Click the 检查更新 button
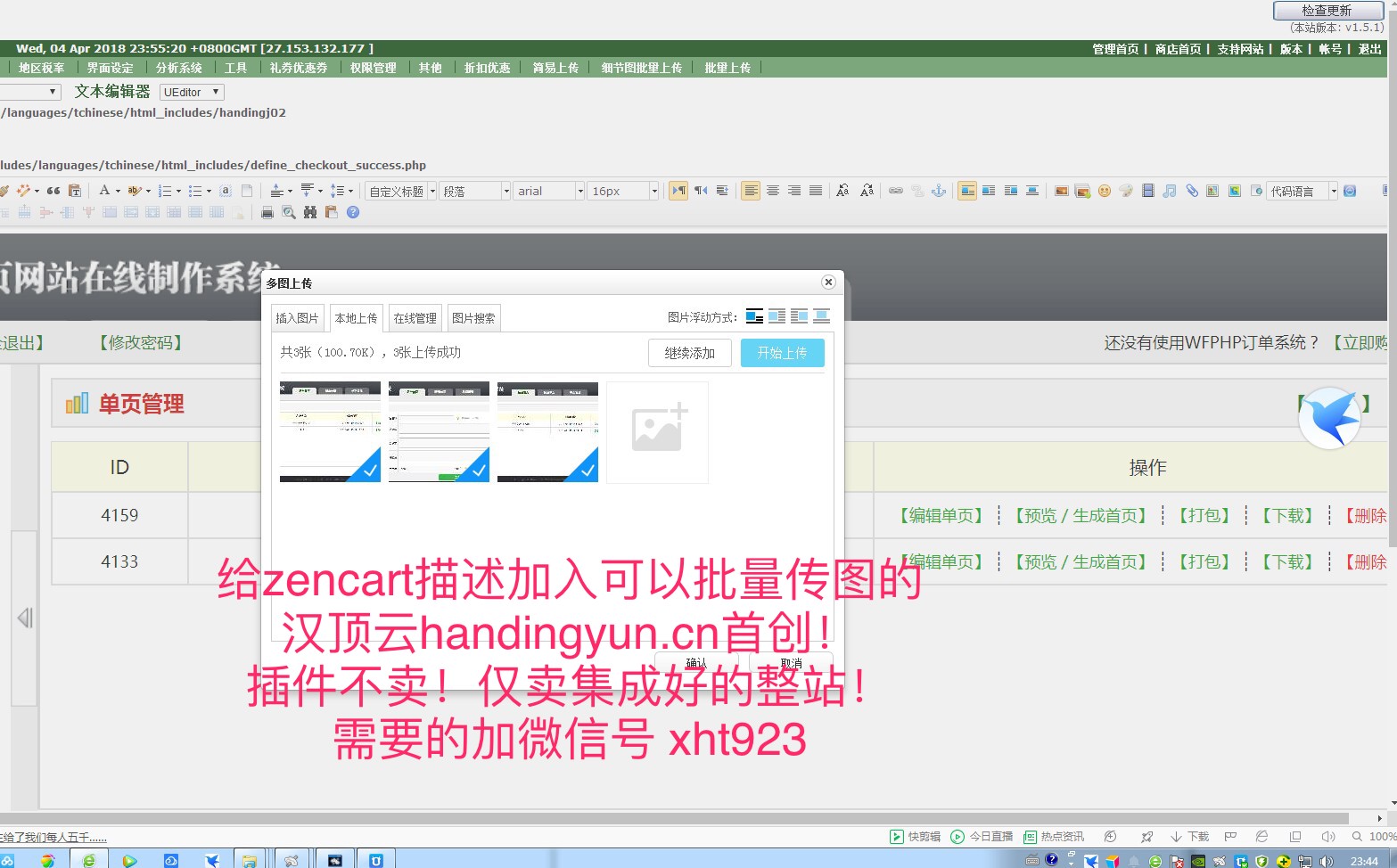The height and width of the screenshot is (868, 1397). (x=1327, y=10)
